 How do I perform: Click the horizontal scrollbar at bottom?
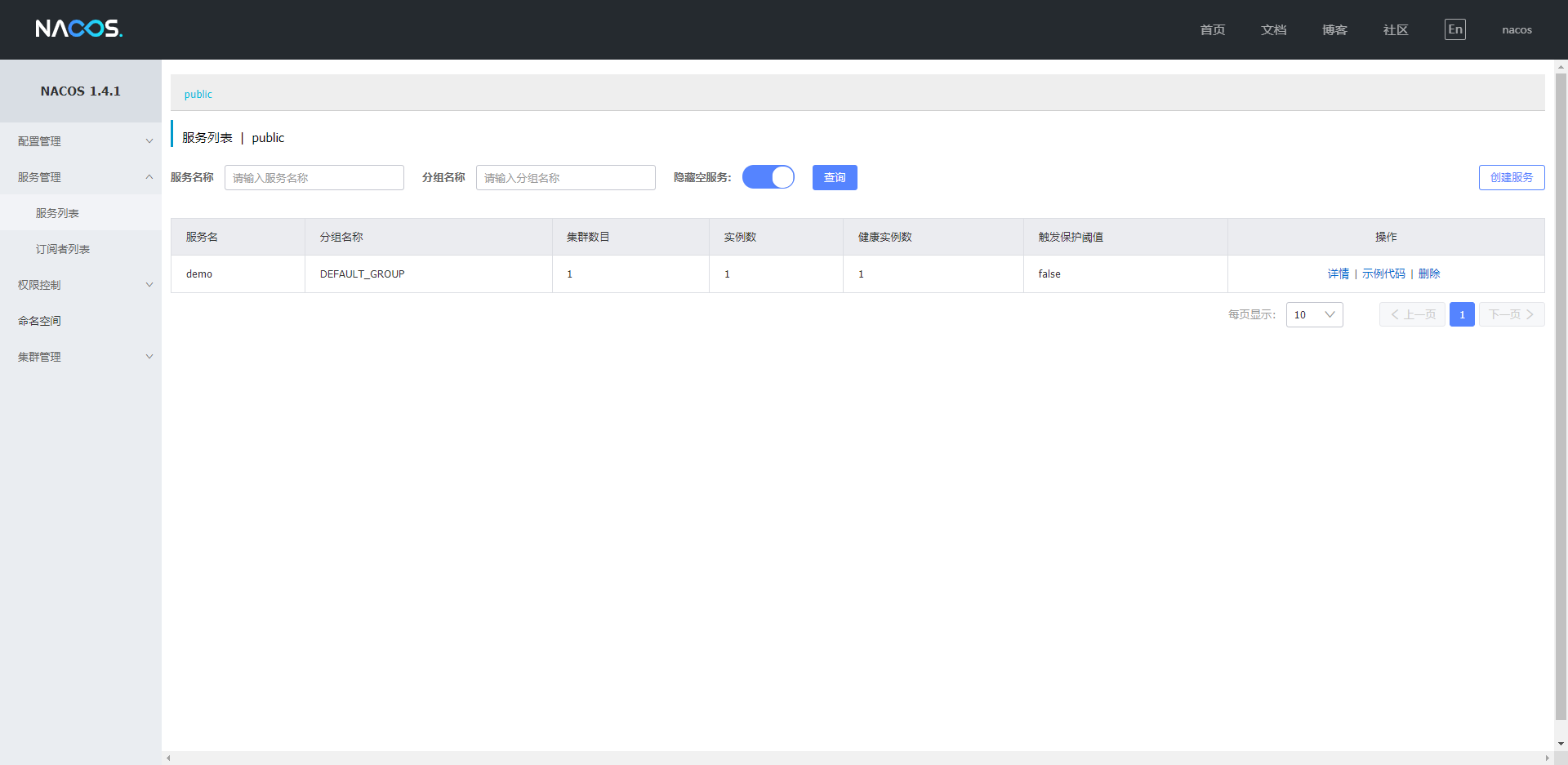click(x=857, y=758)
